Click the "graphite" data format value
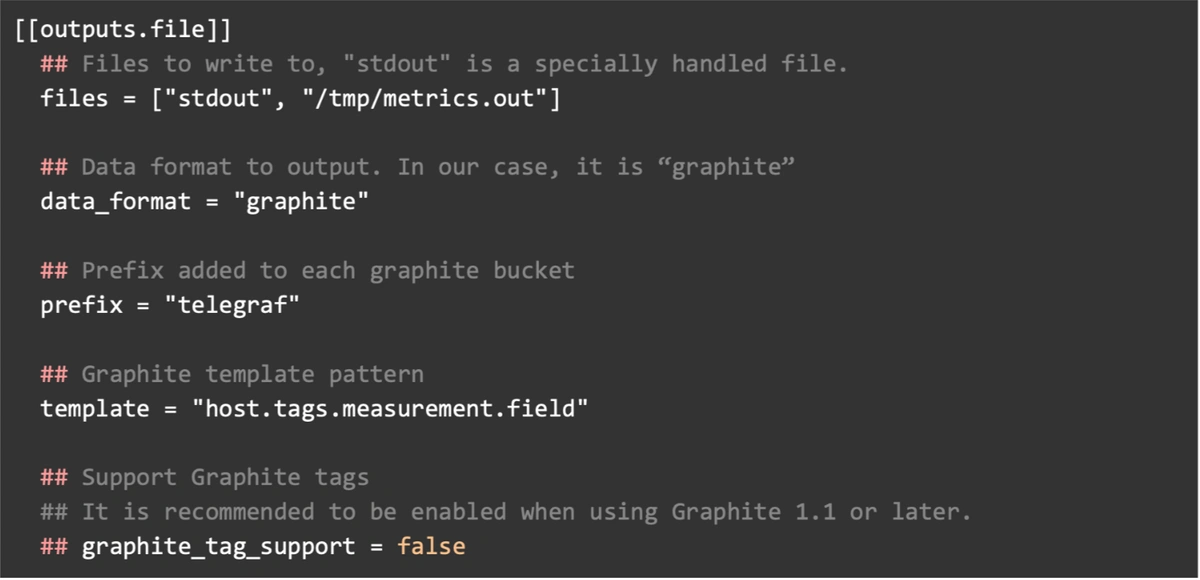1200x580 pixels. [x=301, y=201]
